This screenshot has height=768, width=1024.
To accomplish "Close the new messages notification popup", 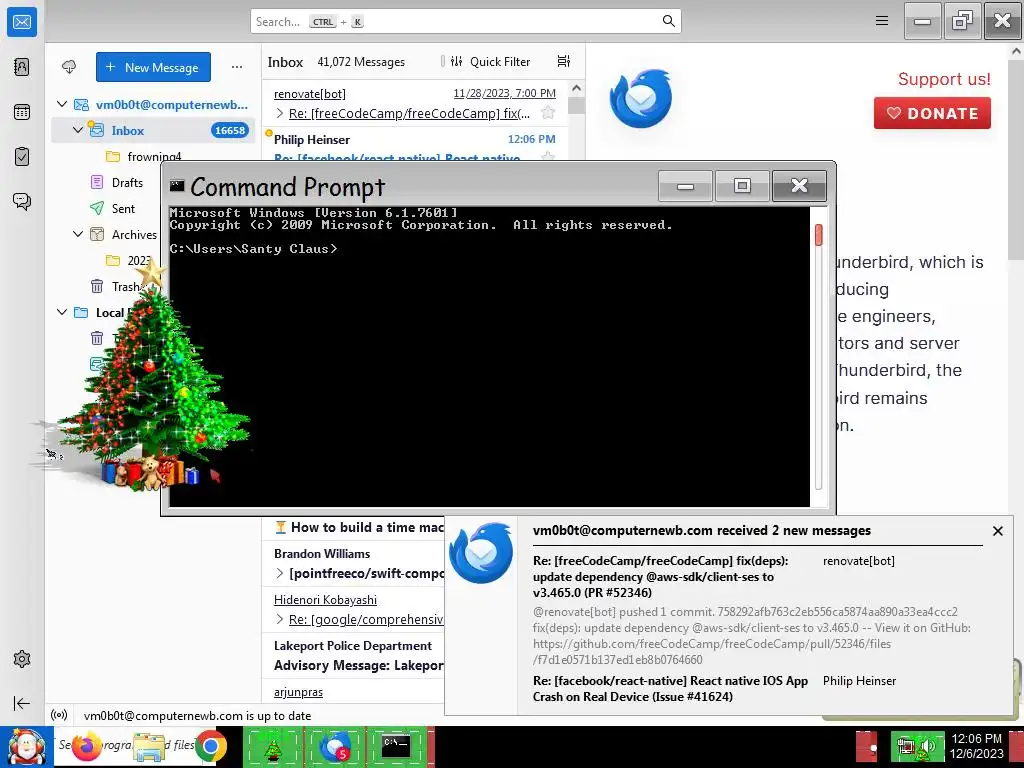I will click(x=997, y=531).
